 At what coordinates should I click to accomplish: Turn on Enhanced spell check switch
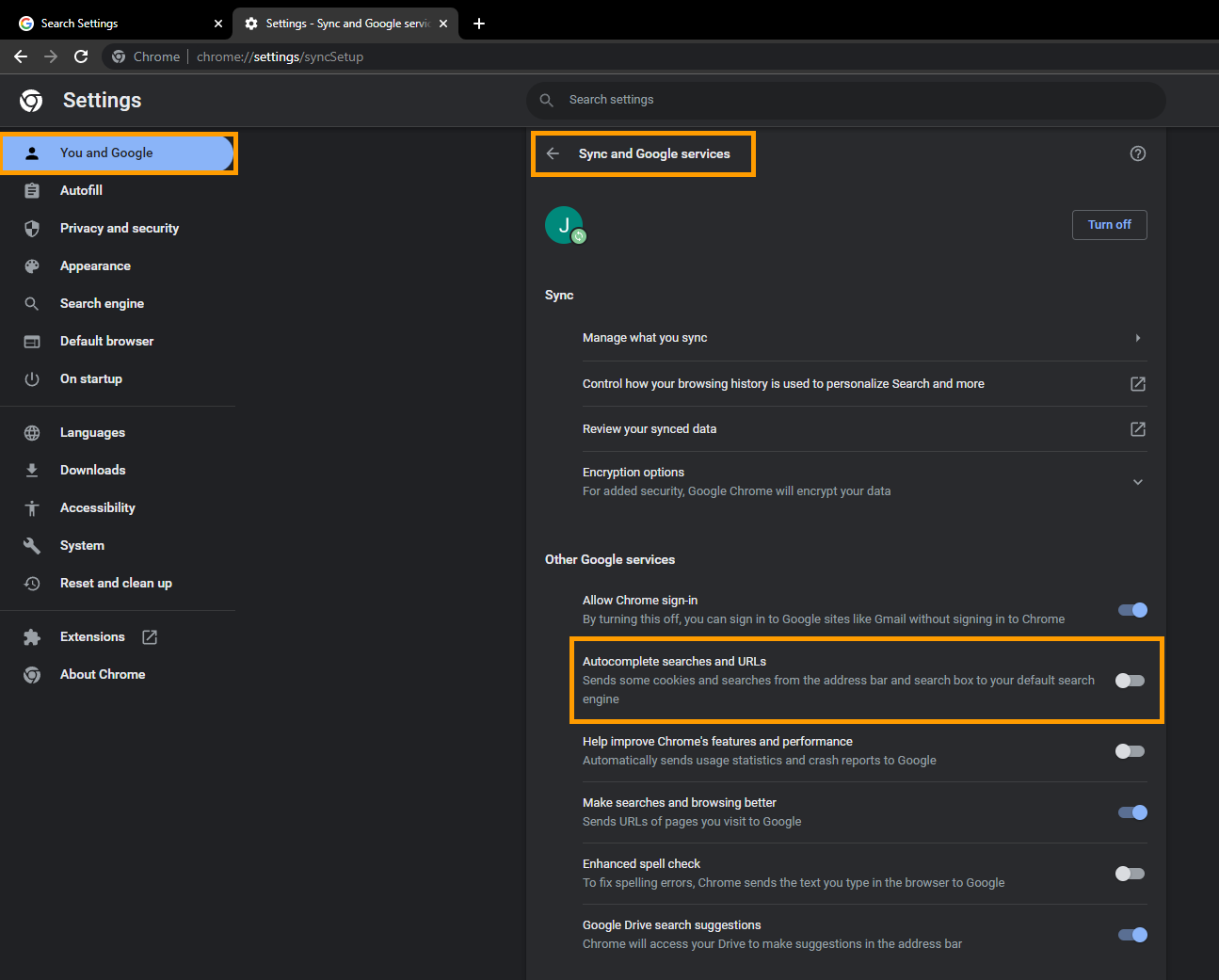coord(1130,874)
